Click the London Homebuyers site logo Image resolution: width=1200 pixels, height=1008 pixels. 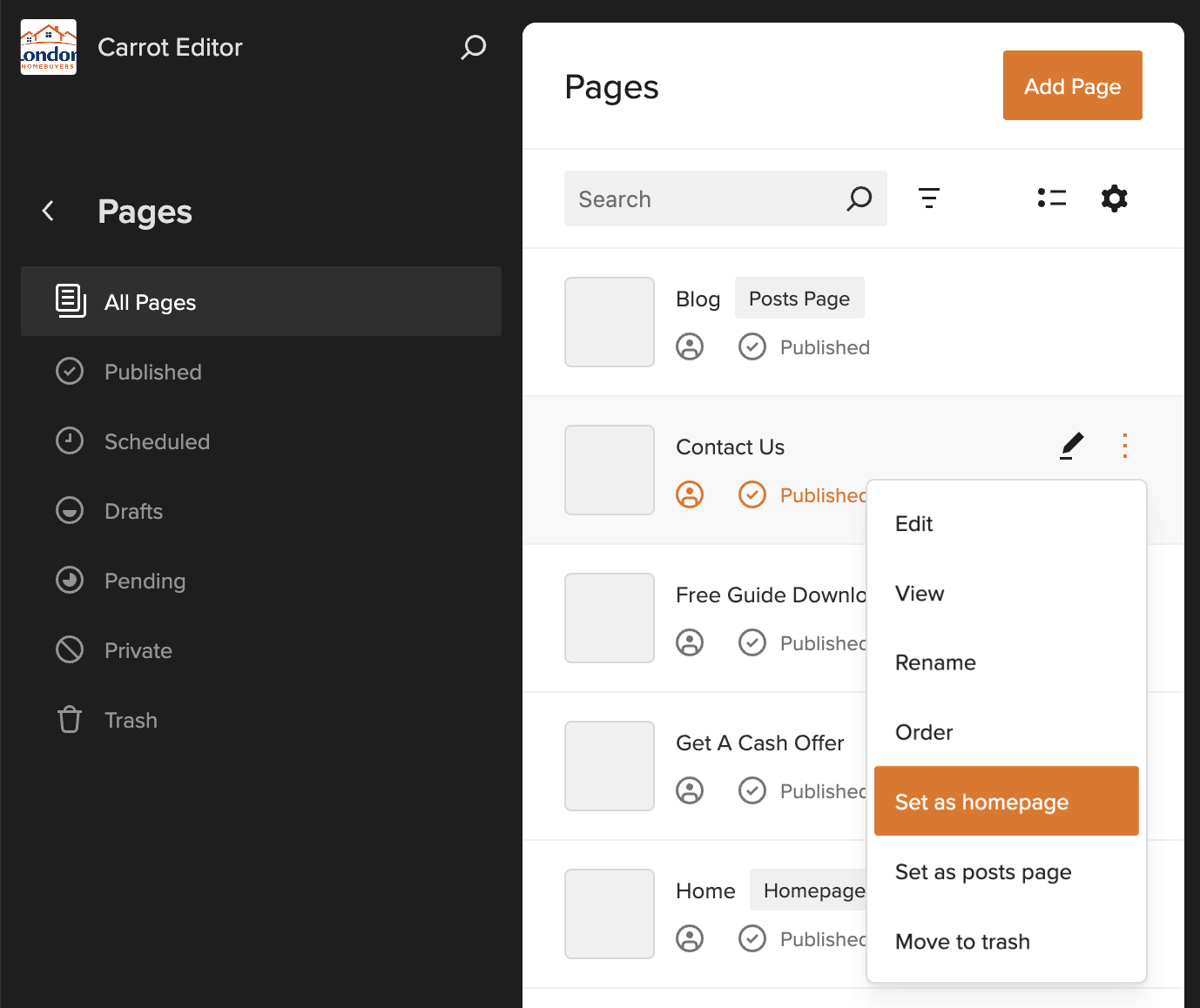coord(49,47)
